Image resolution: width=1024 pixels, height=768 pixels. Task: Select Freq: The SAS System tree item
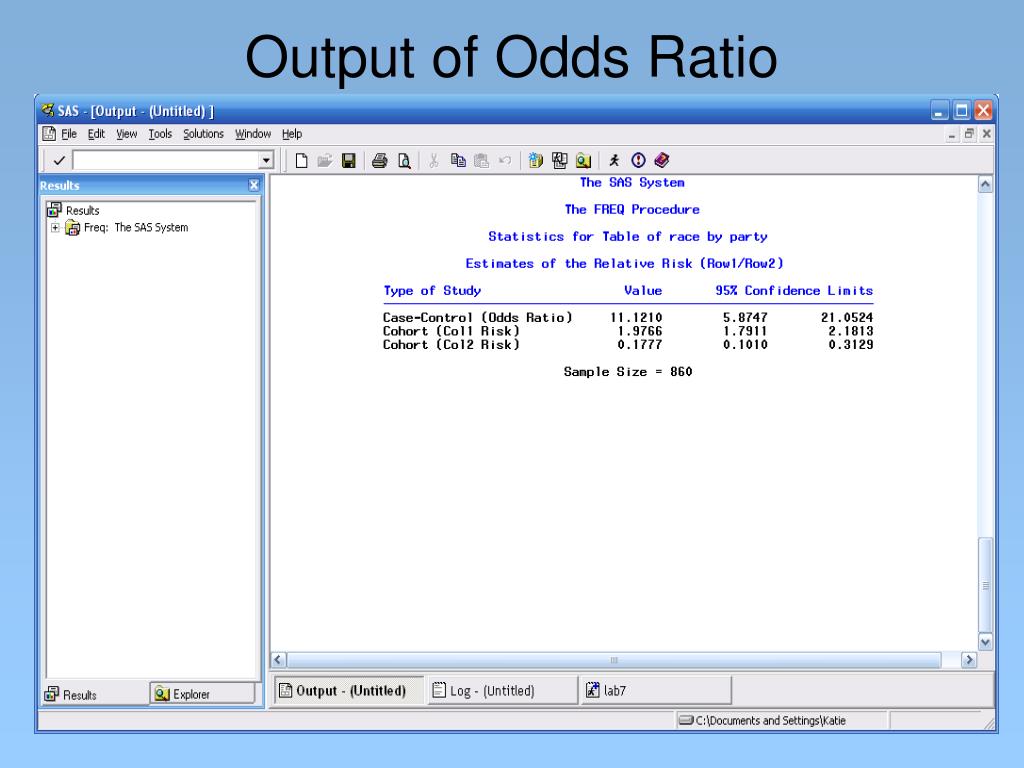136,228
